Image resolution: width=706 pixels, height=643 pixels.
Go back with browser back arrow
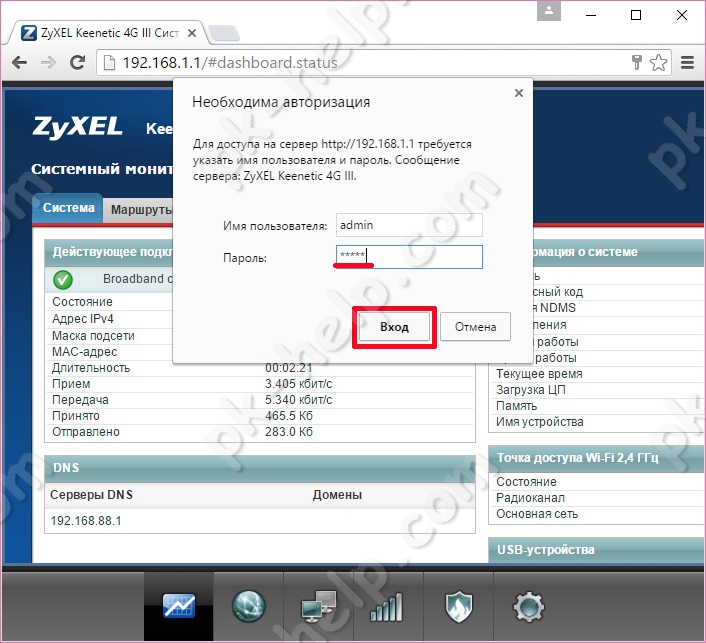click(x=19, y=63)
